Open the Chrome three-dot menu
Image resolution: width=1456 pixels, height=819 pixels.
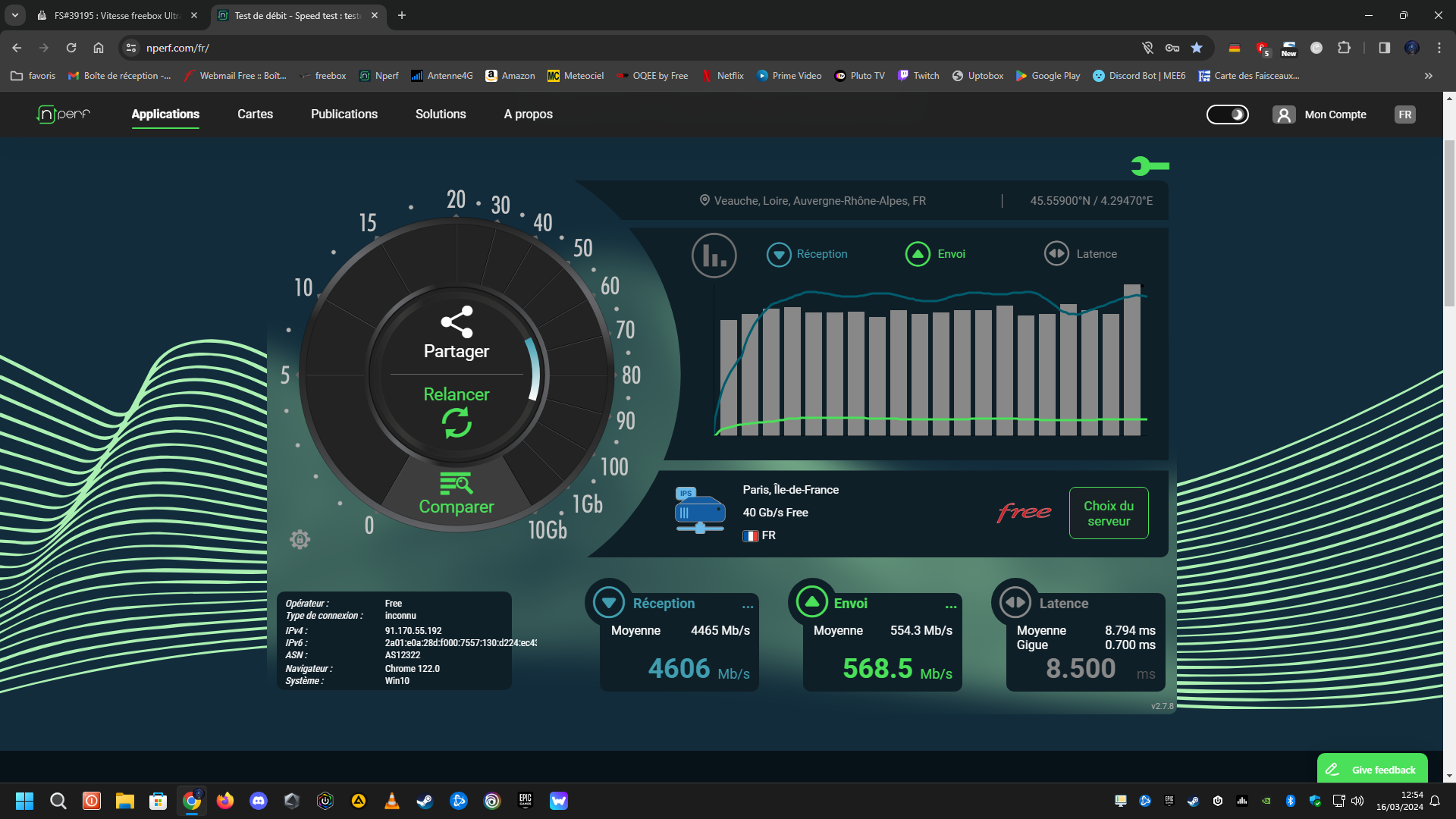click(1439, 48)
